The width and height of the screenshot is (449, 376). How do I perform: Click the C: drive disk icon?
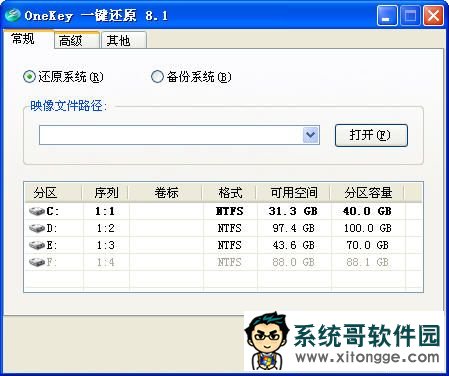pos(37,211)
